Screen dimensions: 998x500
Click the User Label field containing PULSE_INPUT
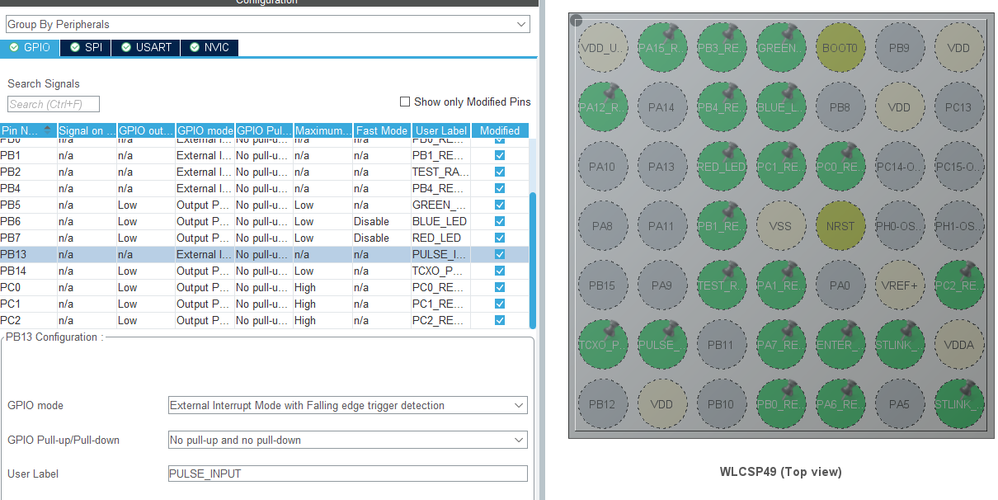(348, 474)
